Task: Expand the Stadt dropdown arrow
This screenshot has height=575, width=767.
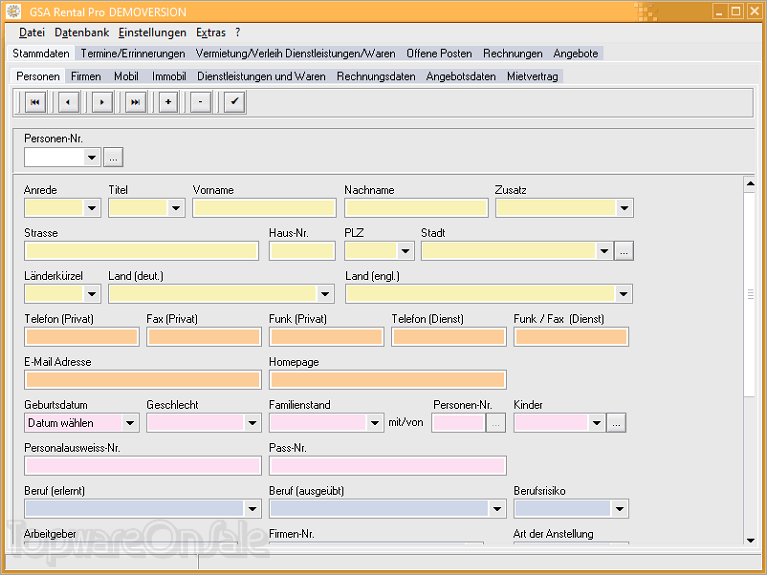Action: click(604, 251)
